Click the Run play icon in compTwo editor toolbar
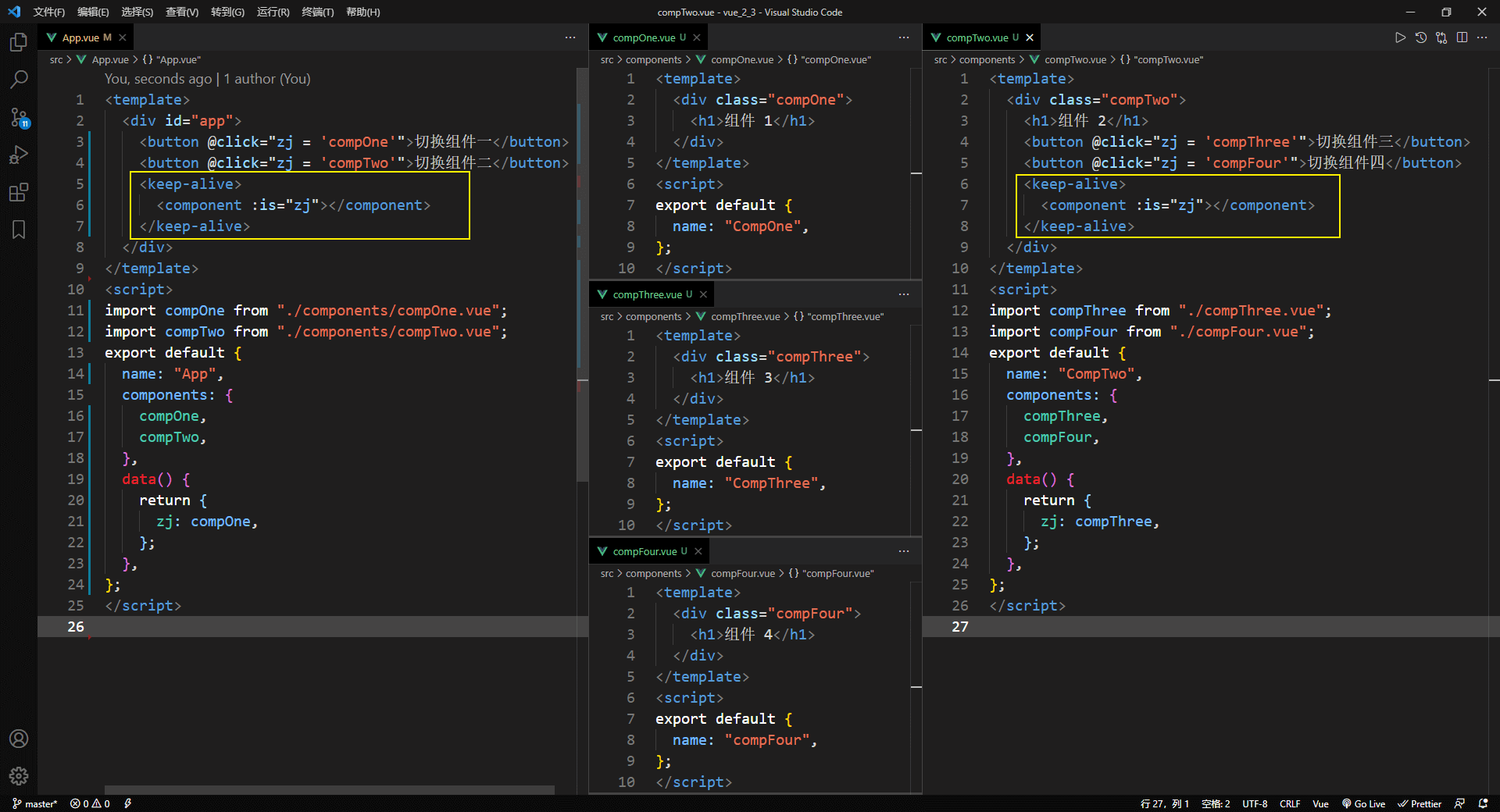This screenshot has width=1500, height=812. click(x=1400, y=37)
